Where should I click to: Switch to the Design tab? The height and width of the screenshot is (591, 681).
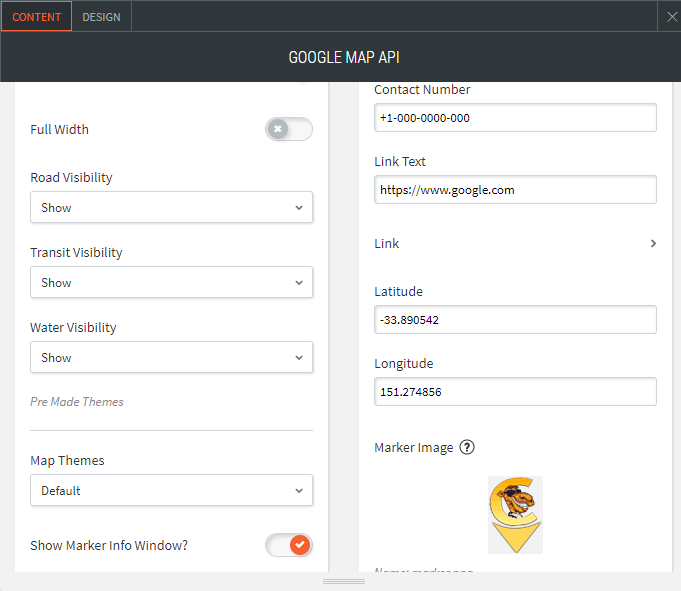coord(101,17)
